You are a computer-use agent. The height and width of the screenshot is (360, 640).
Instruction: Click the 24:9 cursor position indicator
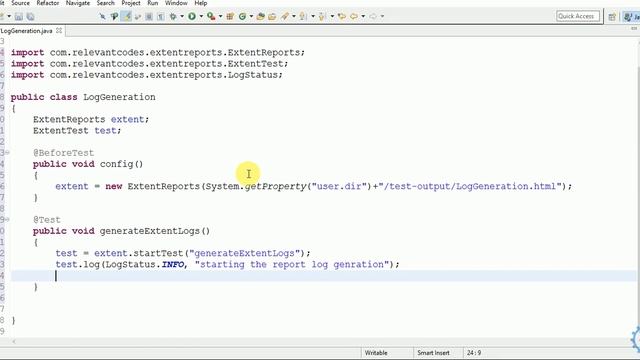coord(474,353)
